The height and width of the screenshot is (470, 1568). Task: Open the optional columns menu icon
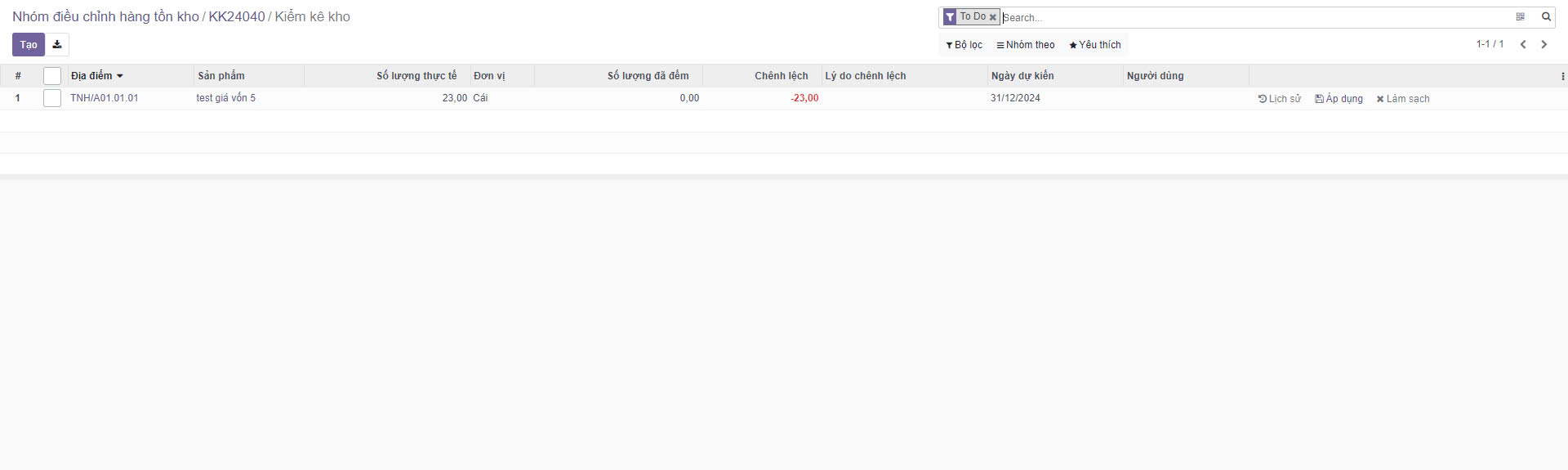coord(1562,76)
